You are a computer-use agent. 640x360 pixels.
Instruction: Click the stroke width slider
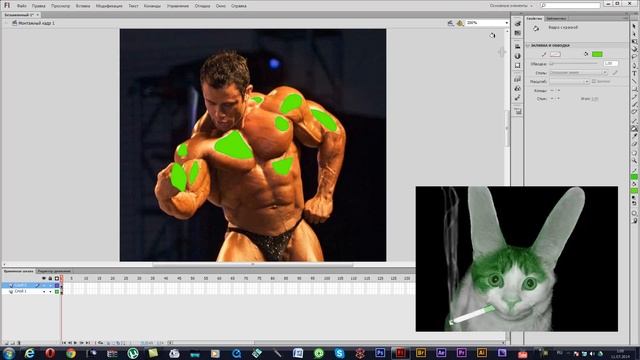point(574,64)
